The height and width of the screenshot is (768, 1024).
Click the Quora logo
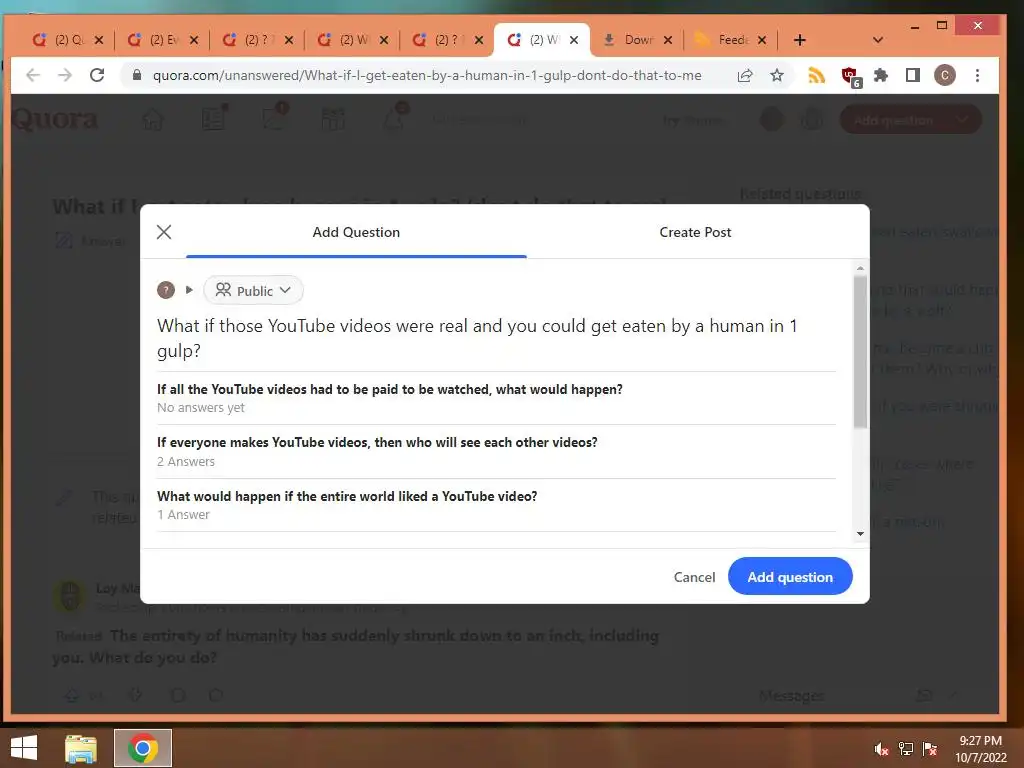55,120
